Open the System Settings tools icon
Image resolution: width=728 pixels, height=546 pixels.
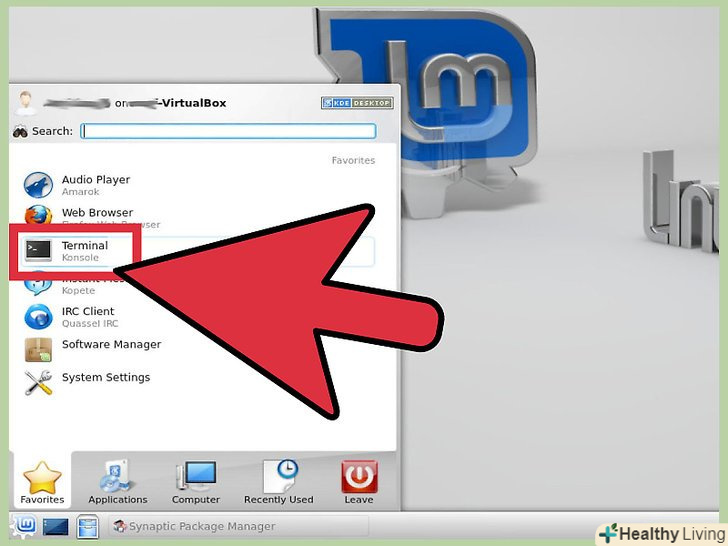38,383
